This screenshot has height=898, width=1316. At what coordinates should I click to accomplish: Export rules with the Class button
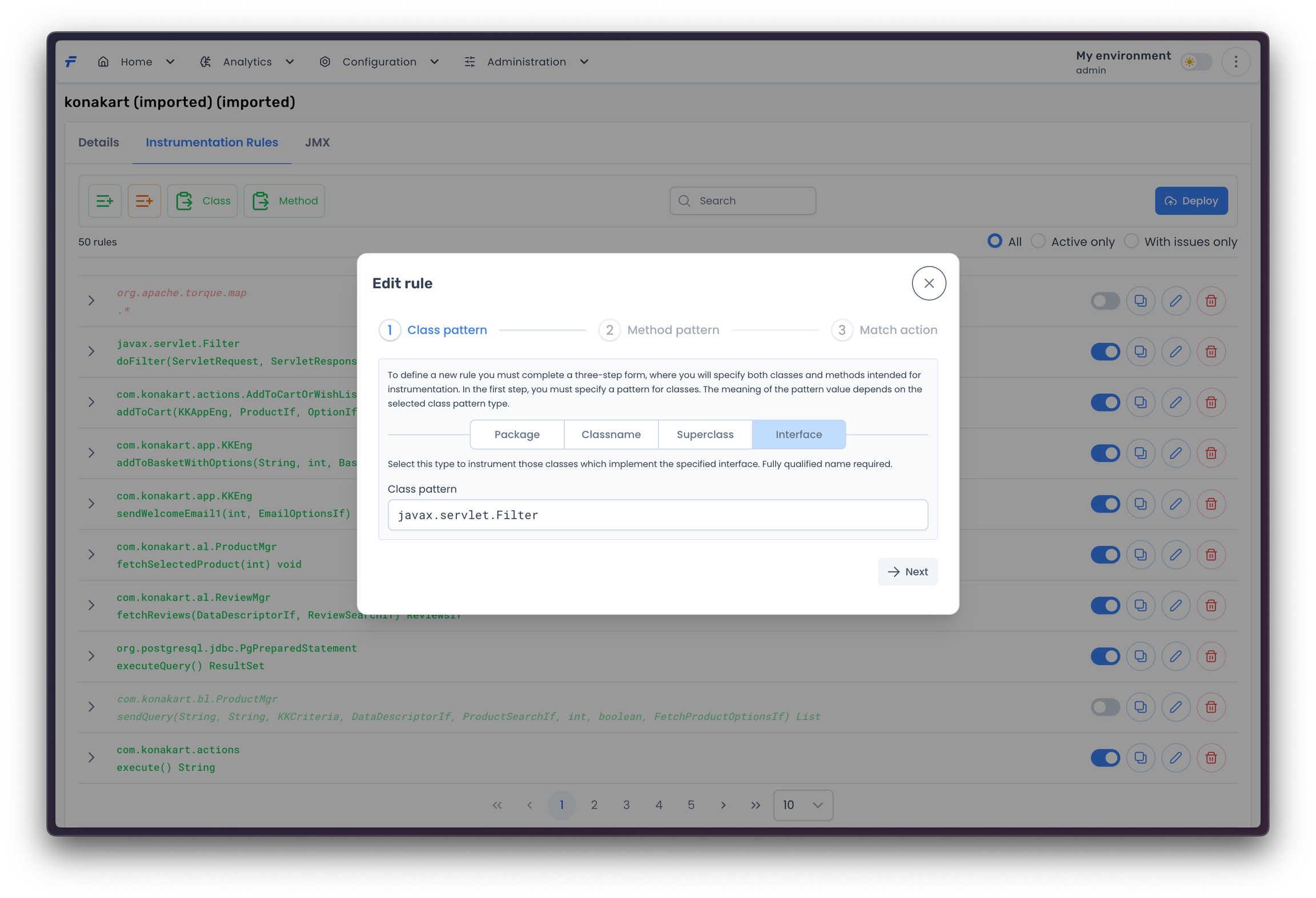click(x=202, y=201)
